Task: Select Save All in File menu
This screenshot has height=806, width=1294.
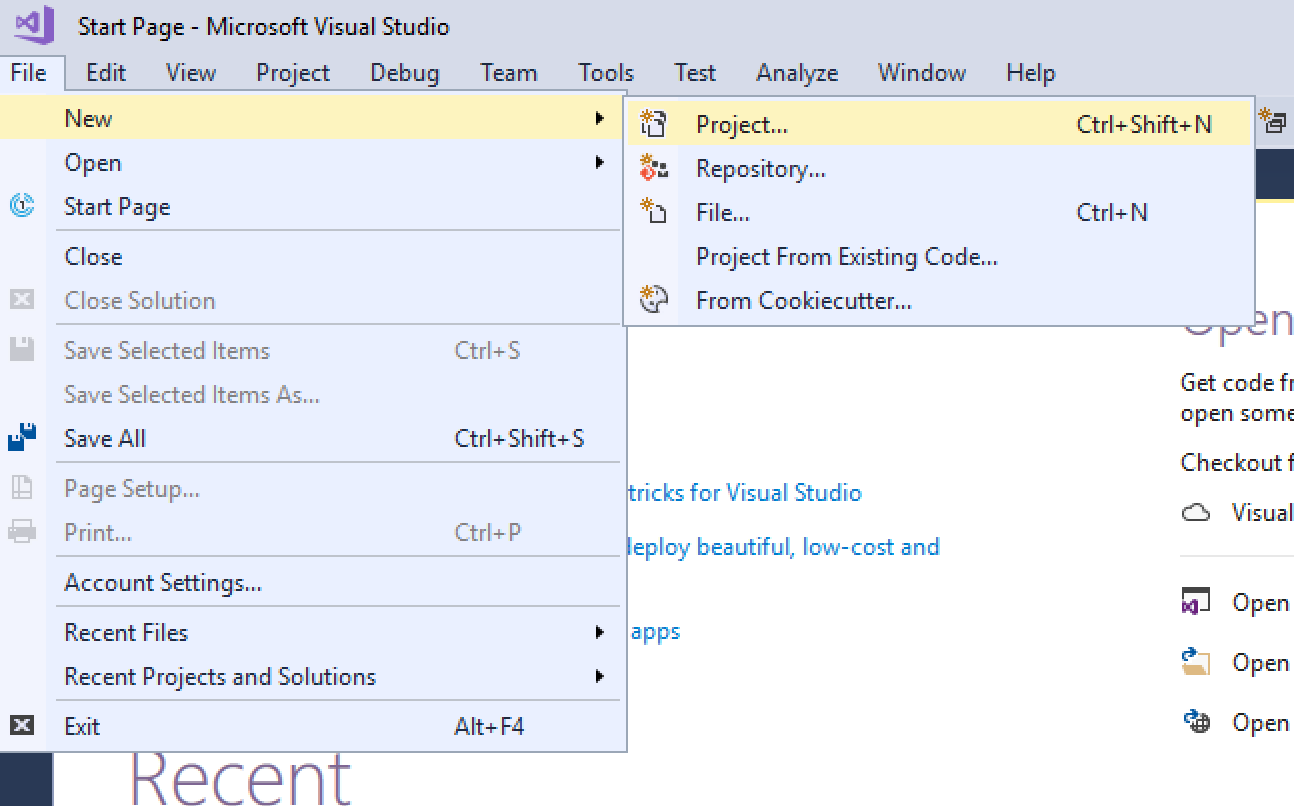Action: 312,438
